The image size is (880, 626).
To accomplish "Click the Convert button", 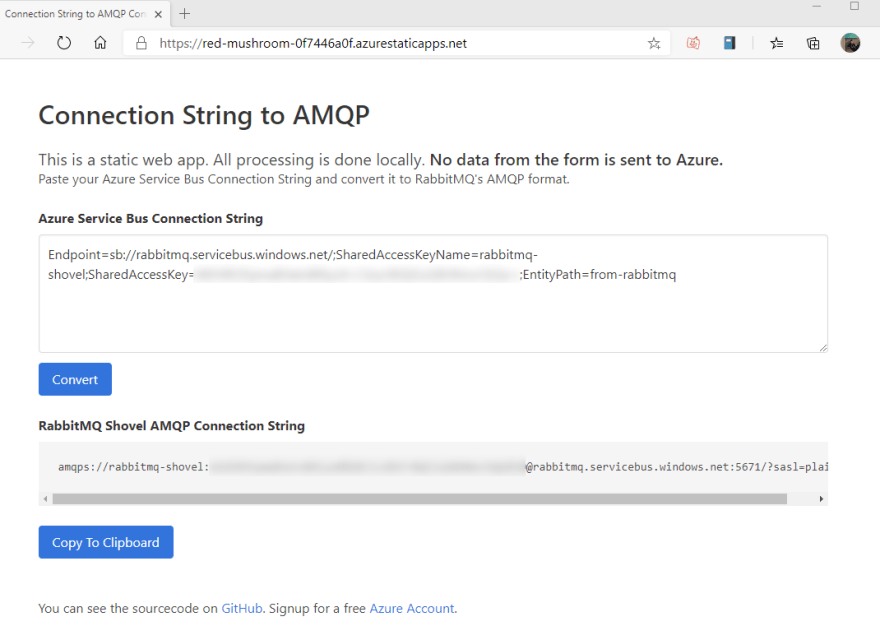I will [75, 380].
